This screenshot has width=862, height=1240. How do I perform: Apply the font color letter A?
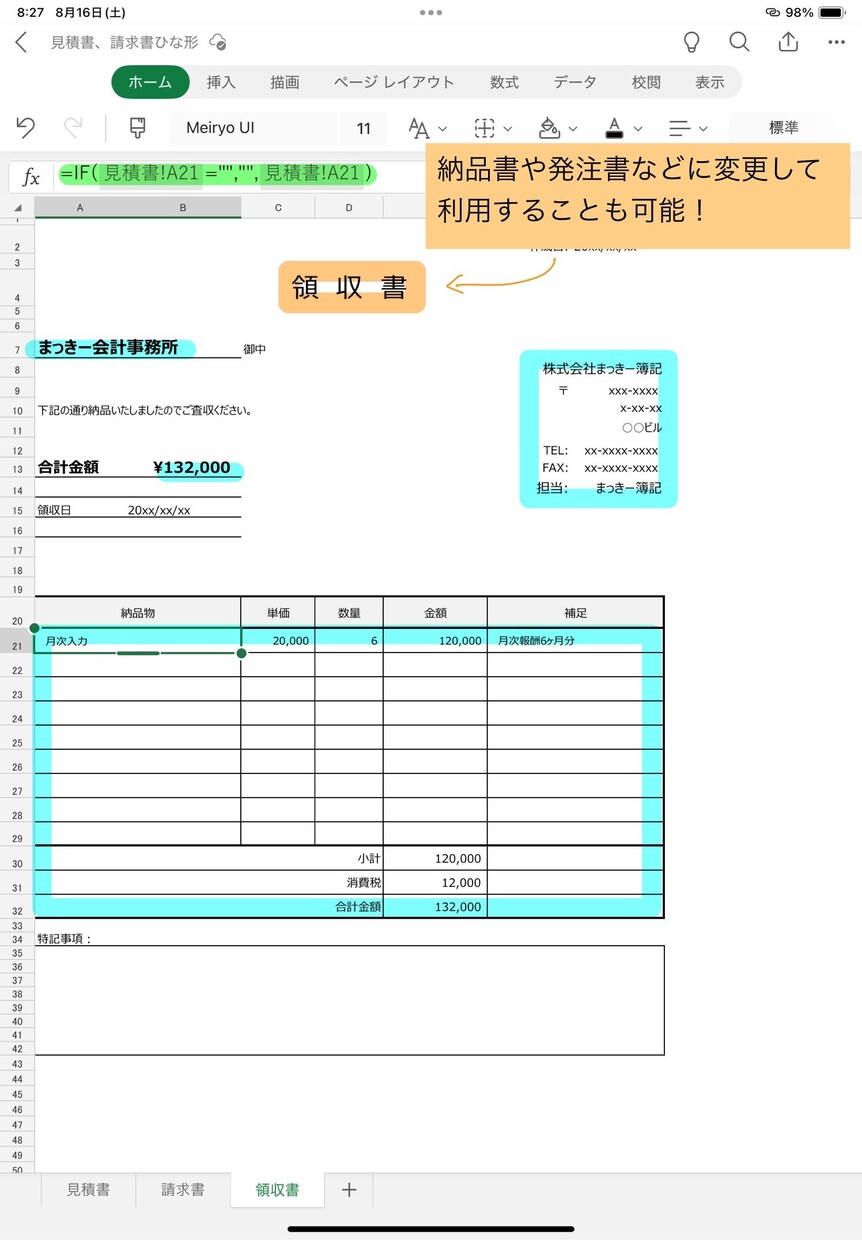(614, 128)
